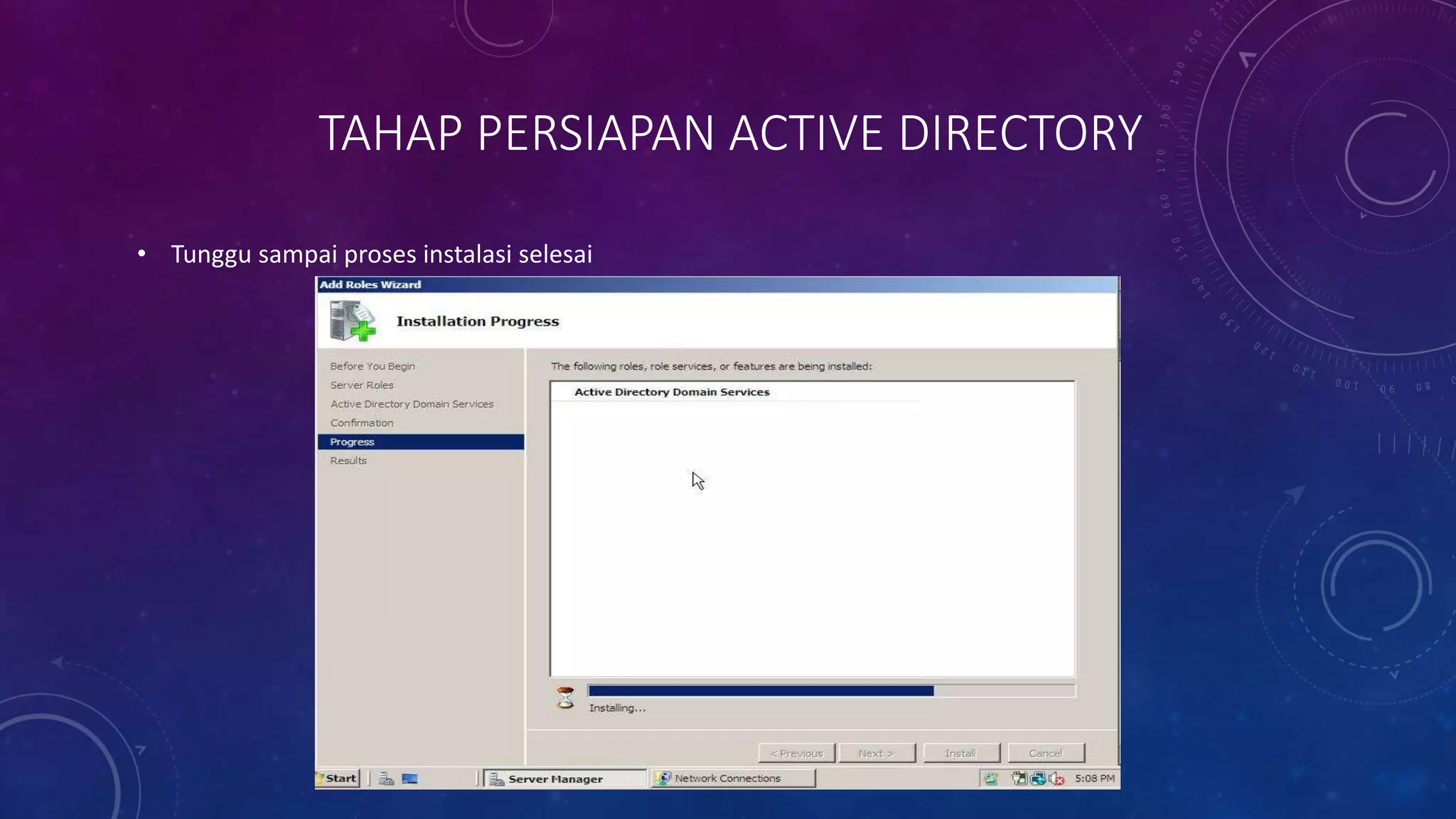Click the installation progress bar
This screenshot has width=1456, height=819.
pos(832,691)
